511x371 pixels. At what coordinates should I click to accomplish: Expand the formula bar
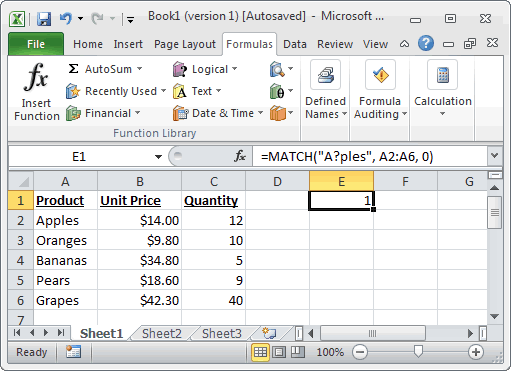pos(495,156)
